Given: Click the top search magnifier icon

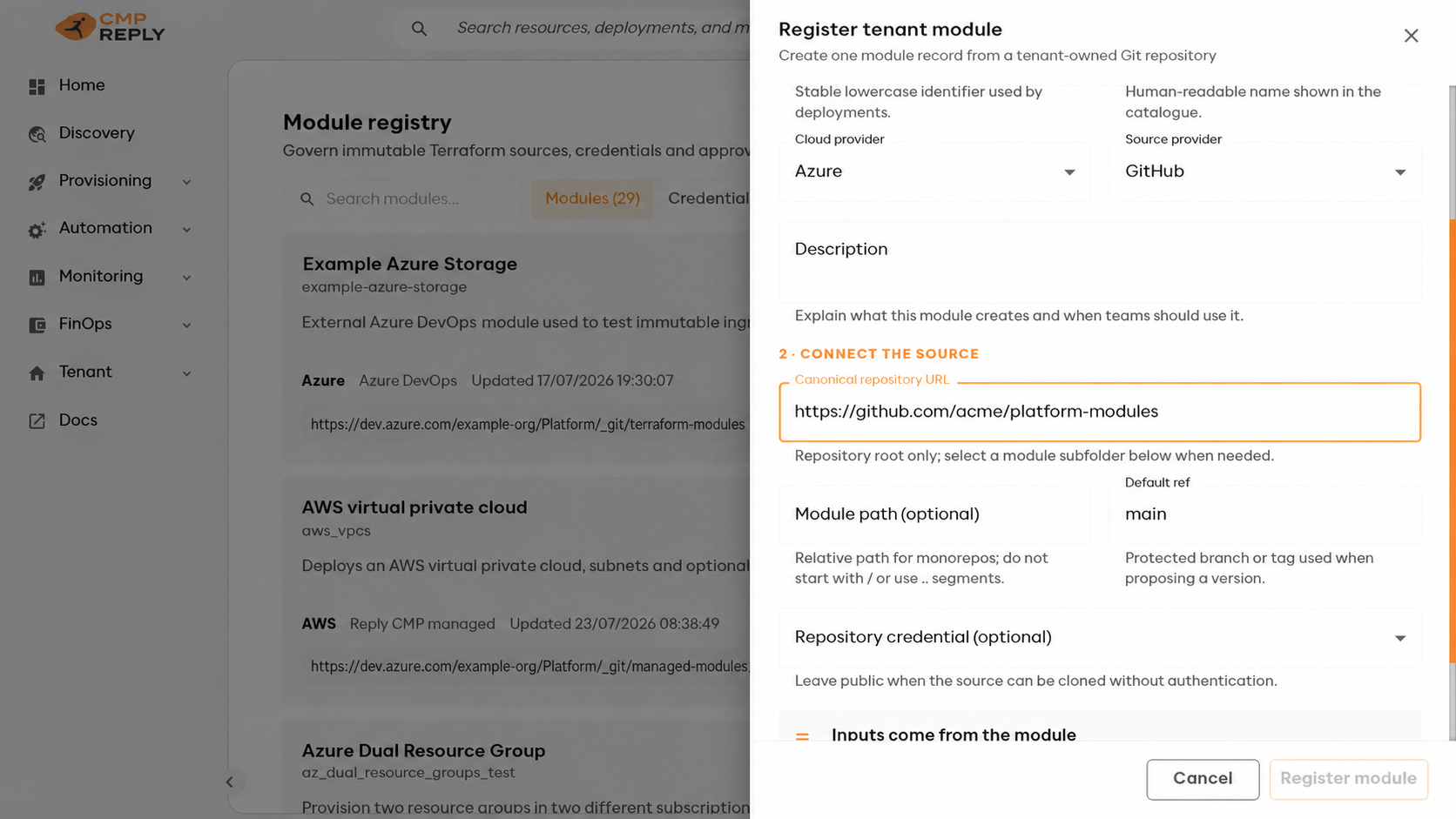Looking at the screenshot, I should [419, 29].
